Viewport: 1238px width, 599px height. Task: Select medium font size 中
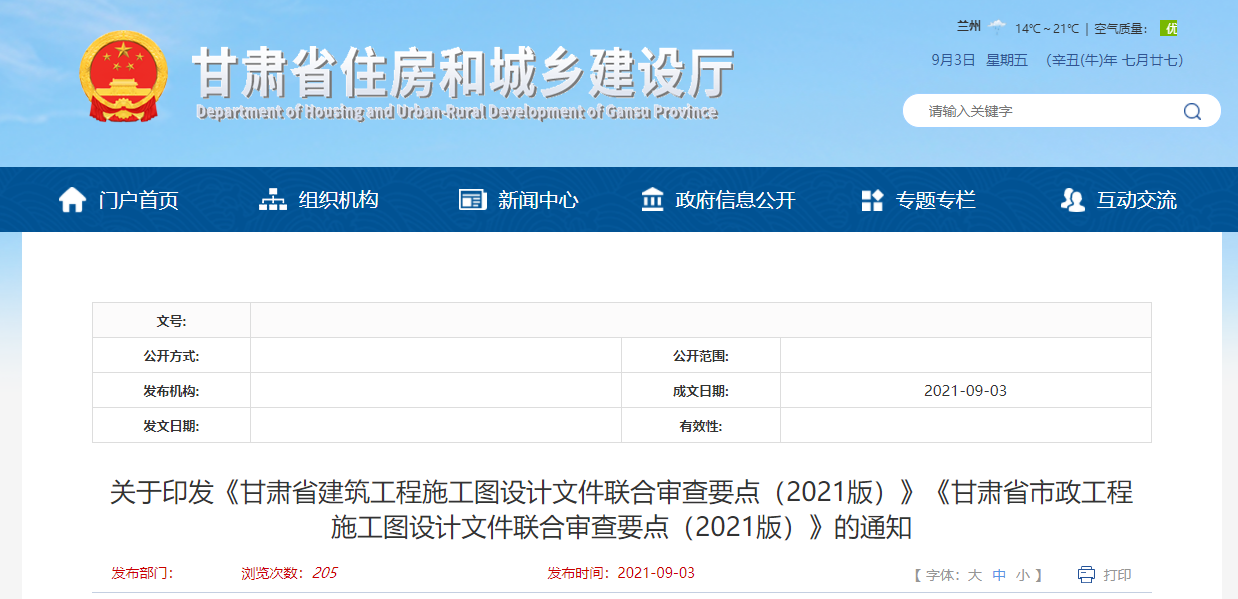[x=999, y=575]
